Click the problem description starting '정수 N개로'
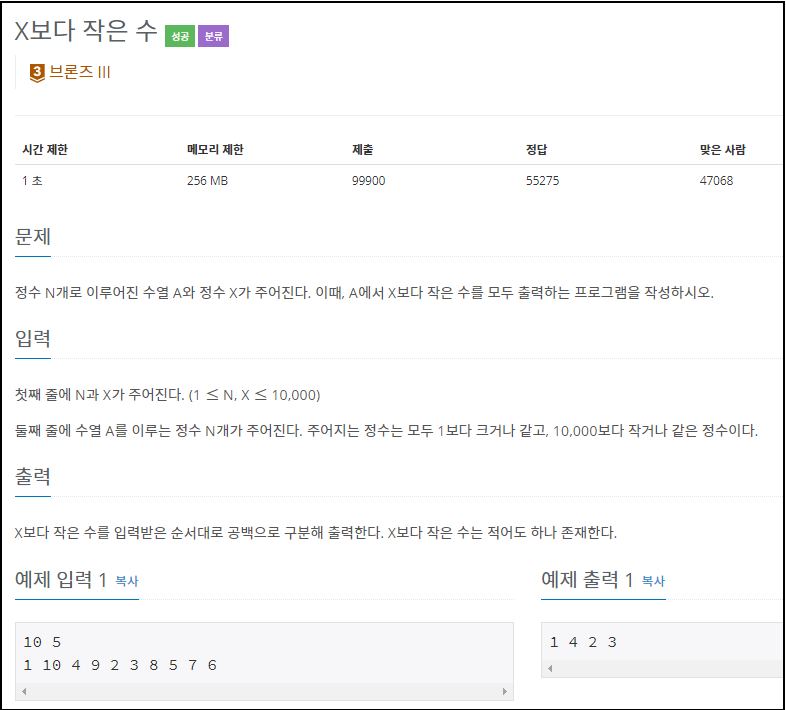786x710 pixels. [364, 292]
